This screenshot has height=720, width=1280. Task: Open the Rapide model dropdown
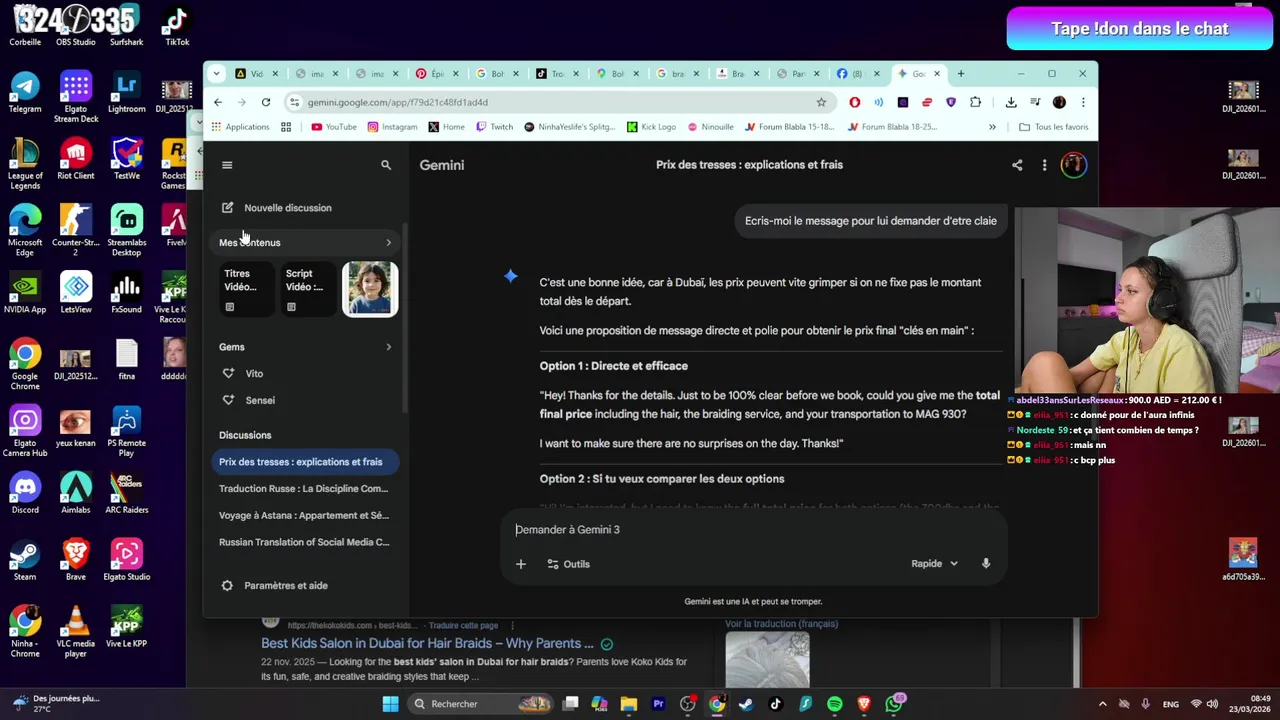pyautogui.click(x=935, y=564)
